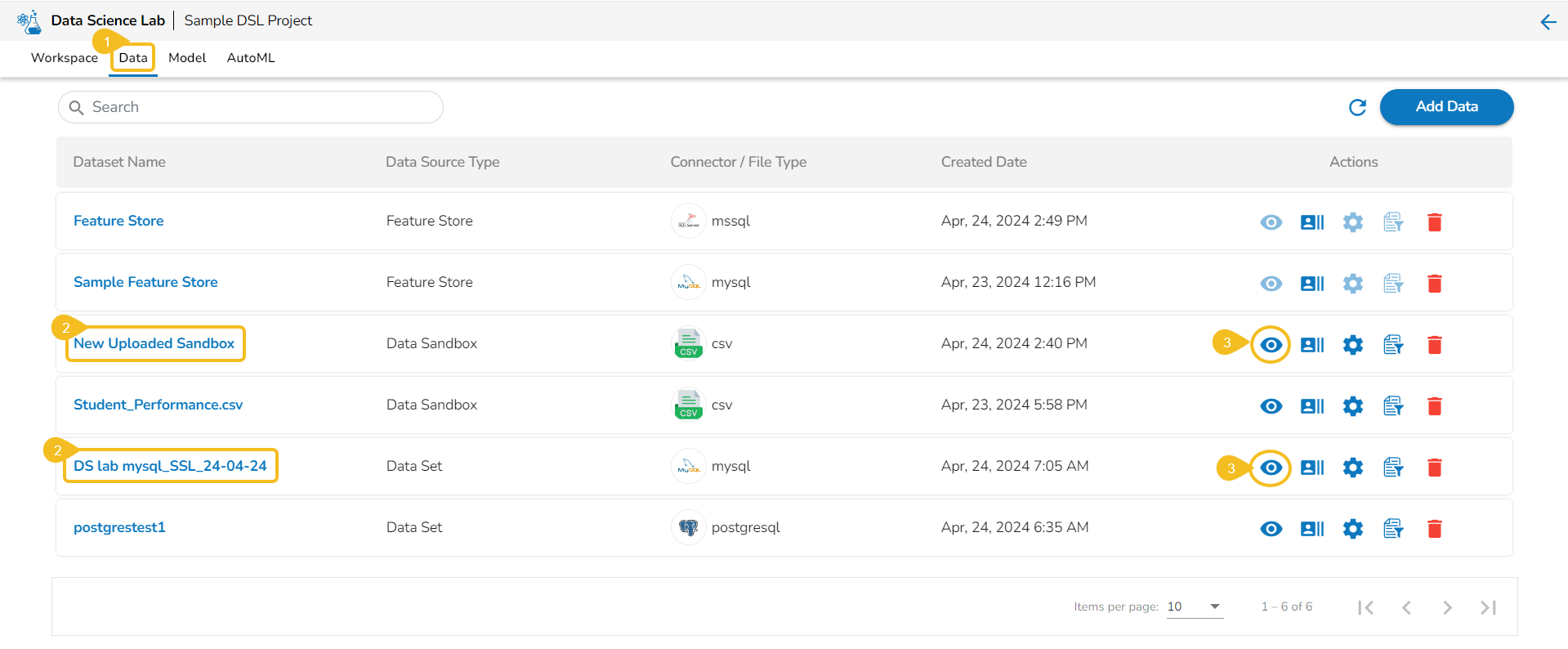Click the eye preview icon for postgrestest1
Image resolution: width=1568 pixels, height=649 pixels.
coord(1271,529)
